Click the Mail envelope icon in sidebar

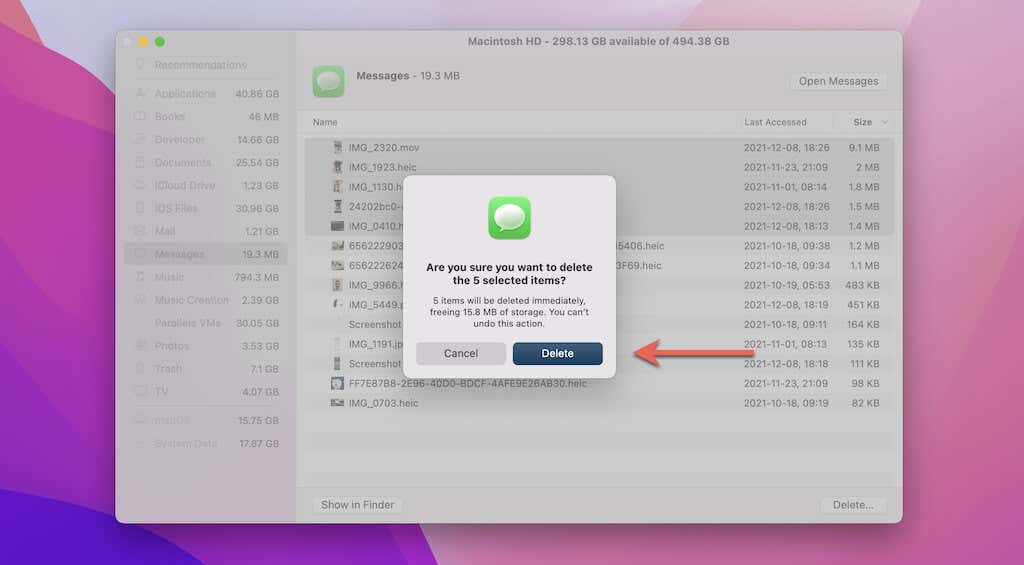tap(140, 231)
